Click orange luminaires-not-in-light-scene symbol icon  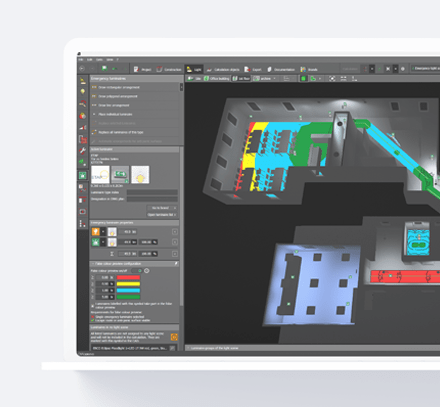pos(174,337)
